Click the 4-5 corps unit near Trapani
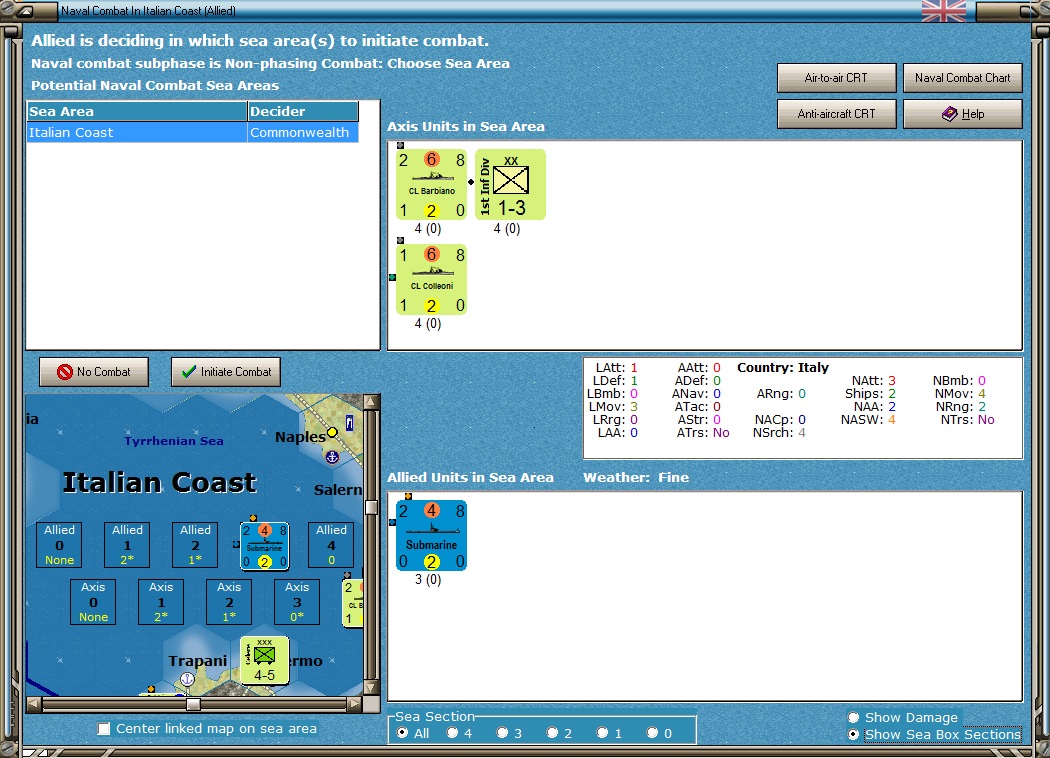 (265, 660)
